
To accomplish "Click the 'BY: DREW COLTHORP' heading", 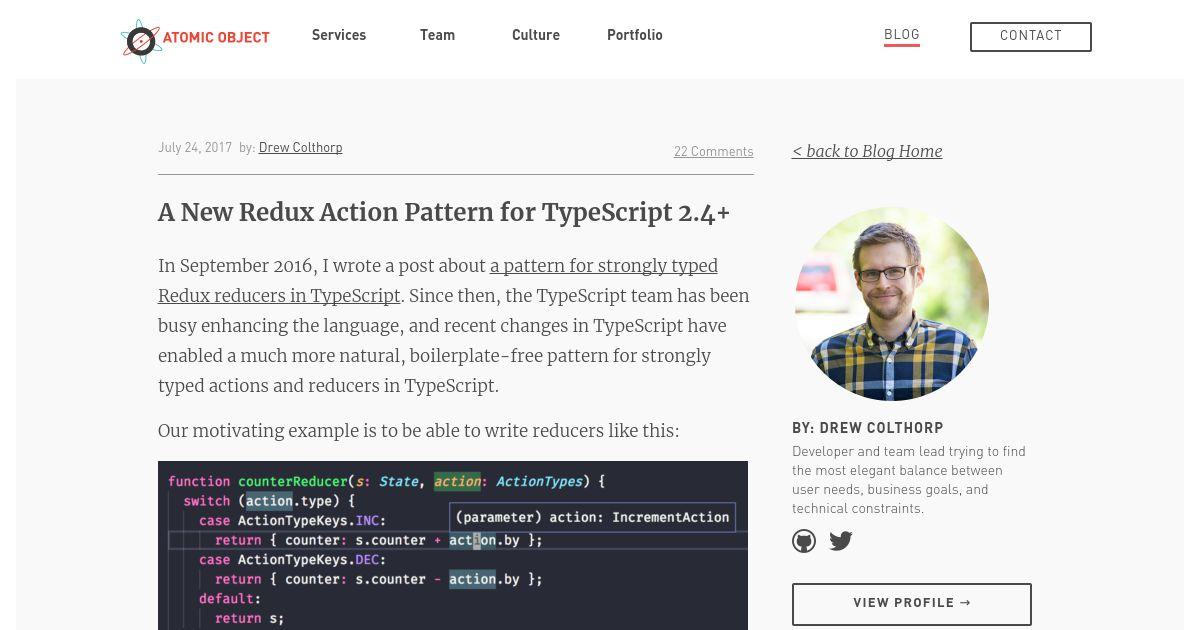I will [x=868, y=428].
